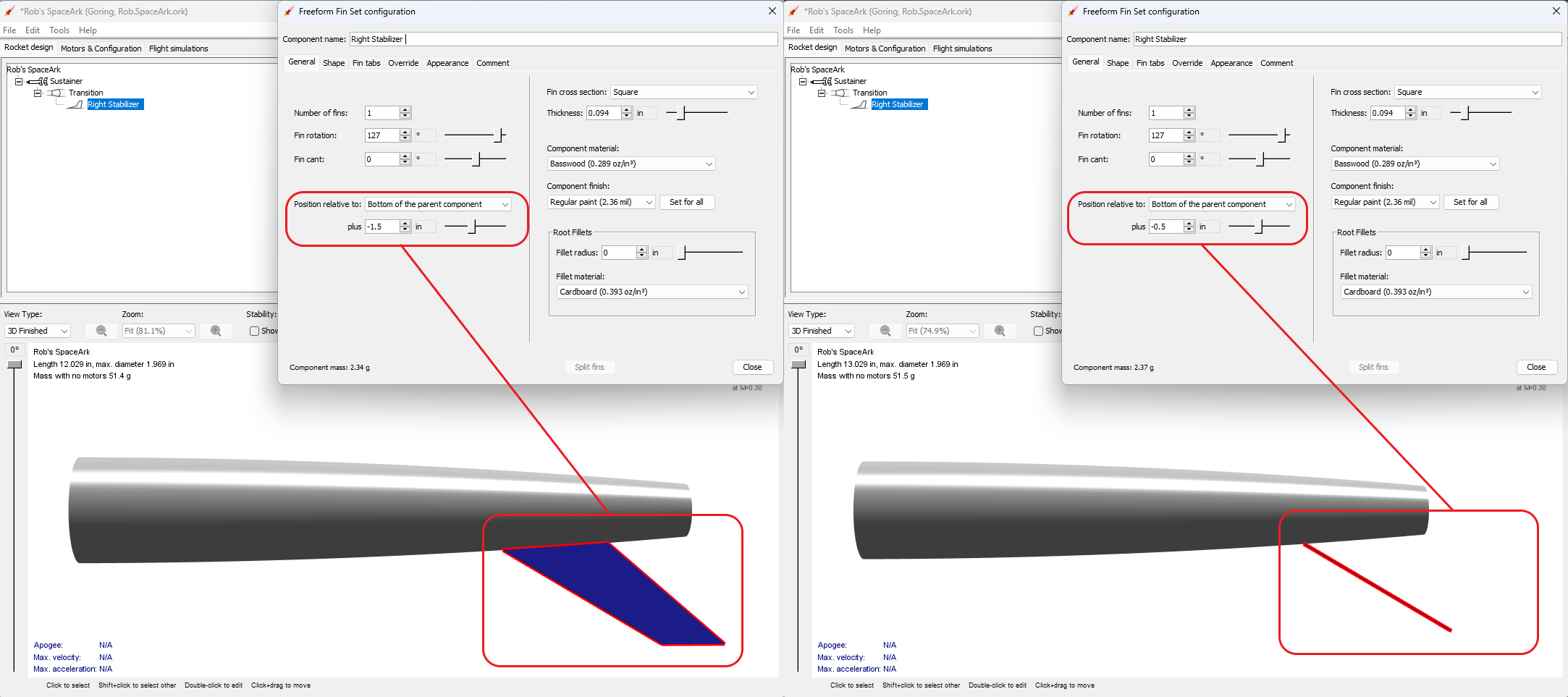Click the Component name input field
The image size is (1568, 697).
coord(562,39)
